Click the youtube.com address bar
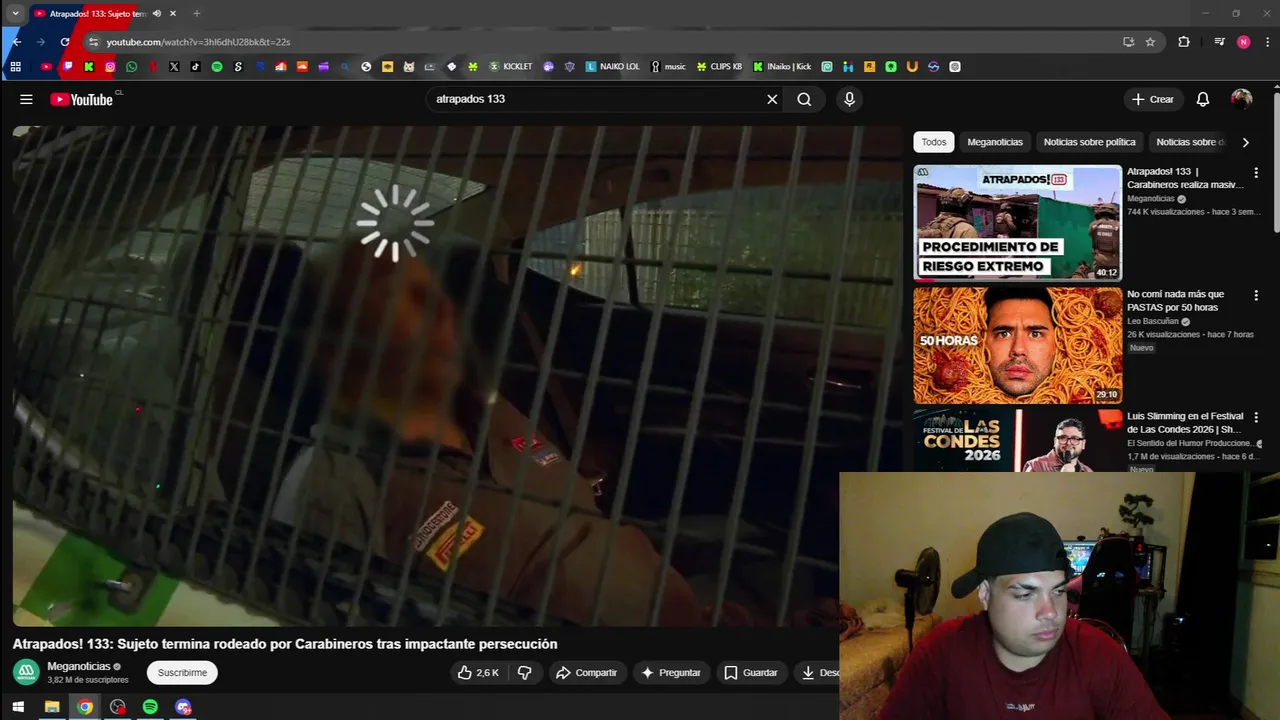 click(x=600, y=42)
